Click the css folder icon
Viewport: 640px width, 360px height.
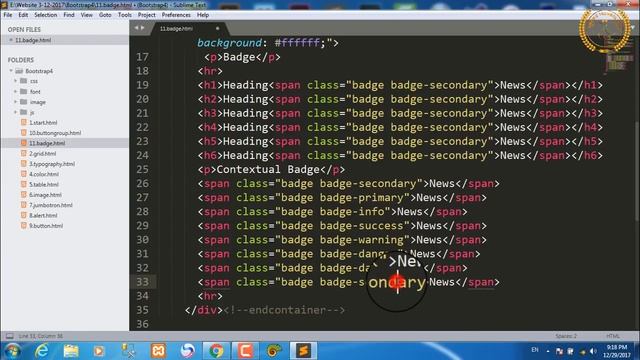(24, 81)
